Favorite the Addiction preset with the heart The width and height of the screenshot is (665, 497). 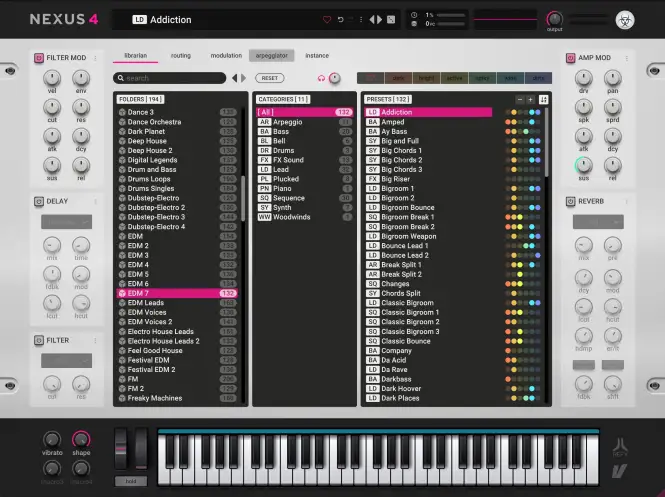[327, 20]
